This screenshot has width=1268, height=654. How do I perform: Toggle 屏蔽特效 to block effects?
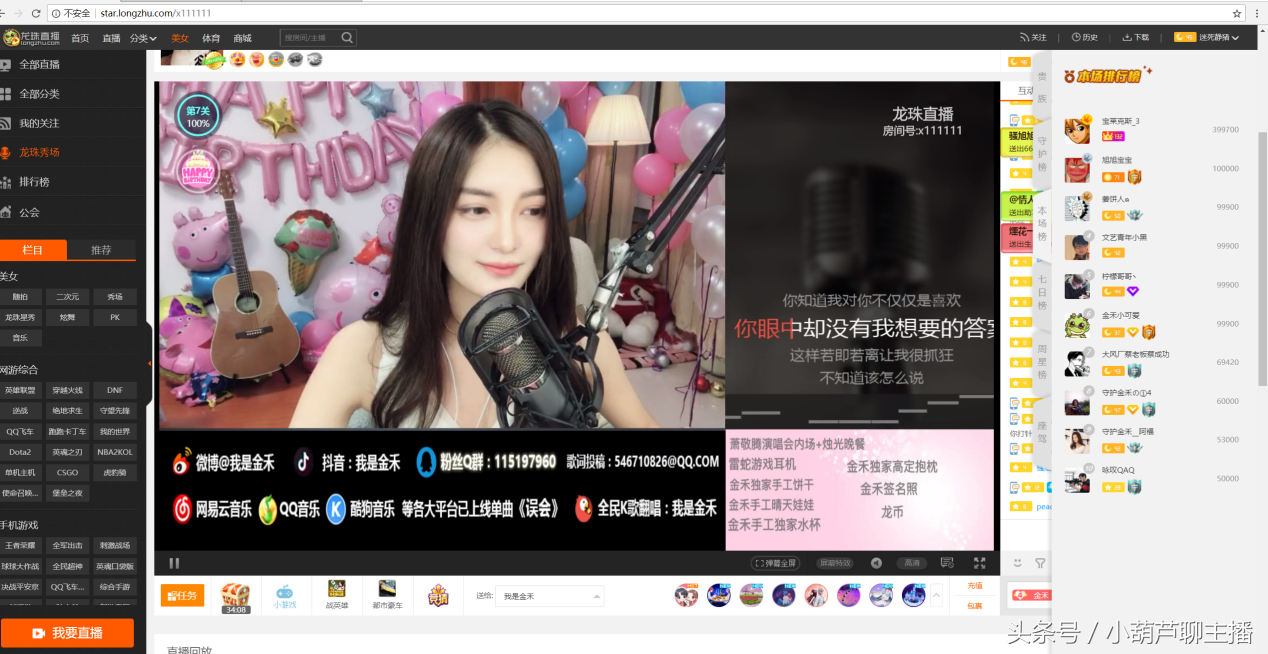(834, 563)
